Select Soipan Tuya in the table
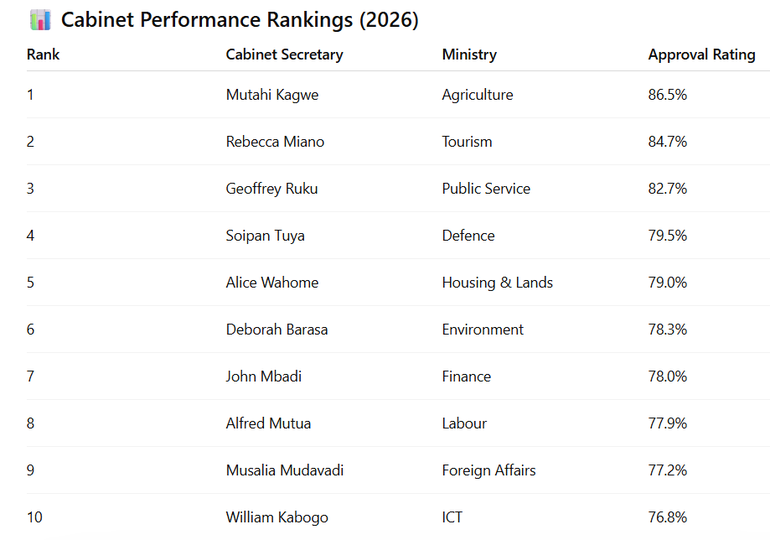The height and width of the screenshot is (540, 770). 265,236
